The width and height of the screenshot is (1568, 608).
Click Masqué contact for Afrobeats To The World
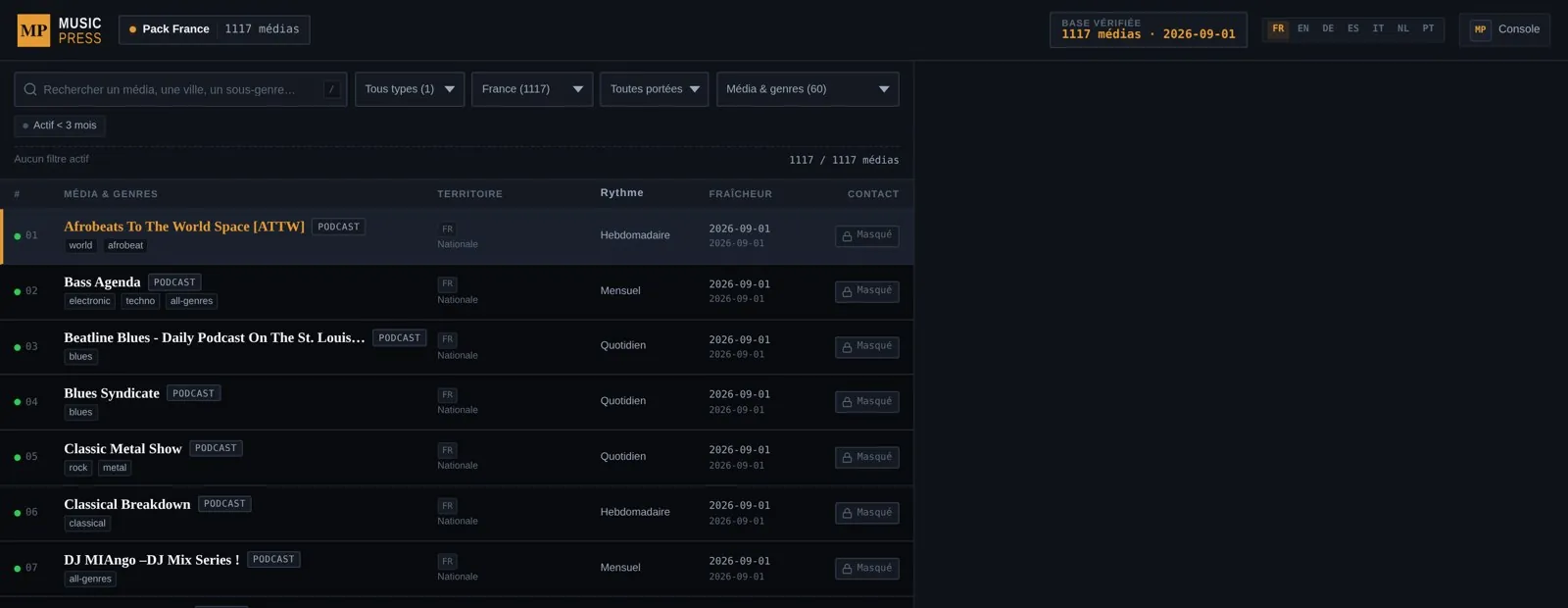point(867,236)
